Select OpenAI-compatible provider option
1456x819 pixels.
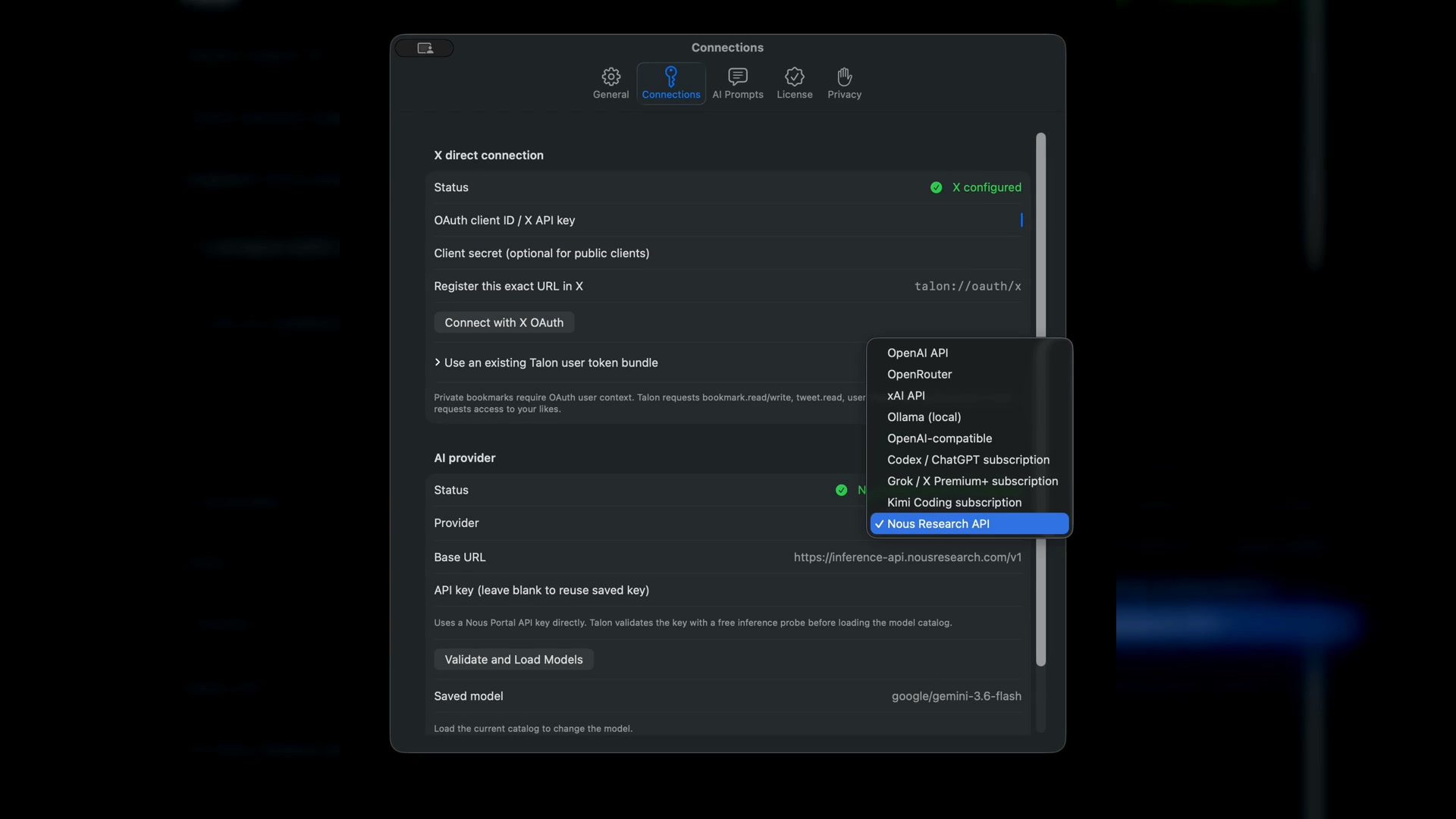pyautogui.click(x=969, y=438)
